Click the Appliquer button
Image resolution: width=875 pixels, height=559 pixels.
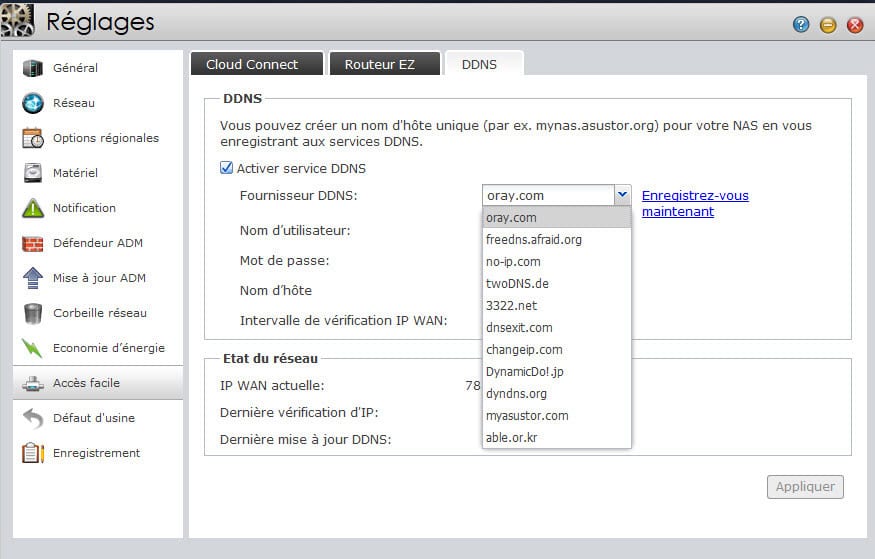pos(805,486)
